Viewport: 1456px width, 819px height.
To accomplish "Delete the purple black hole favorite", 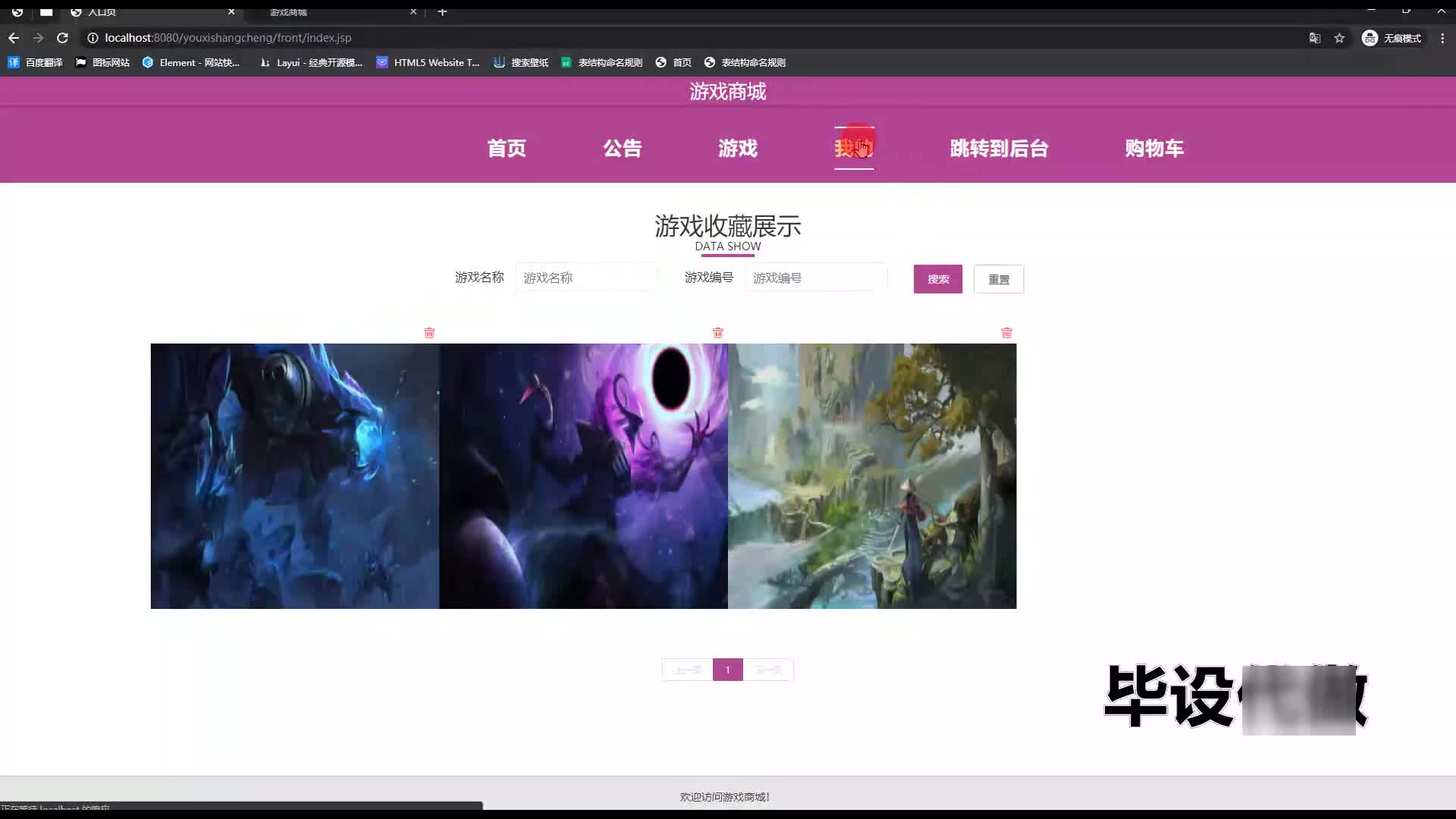I will click(x=718, y=333).
